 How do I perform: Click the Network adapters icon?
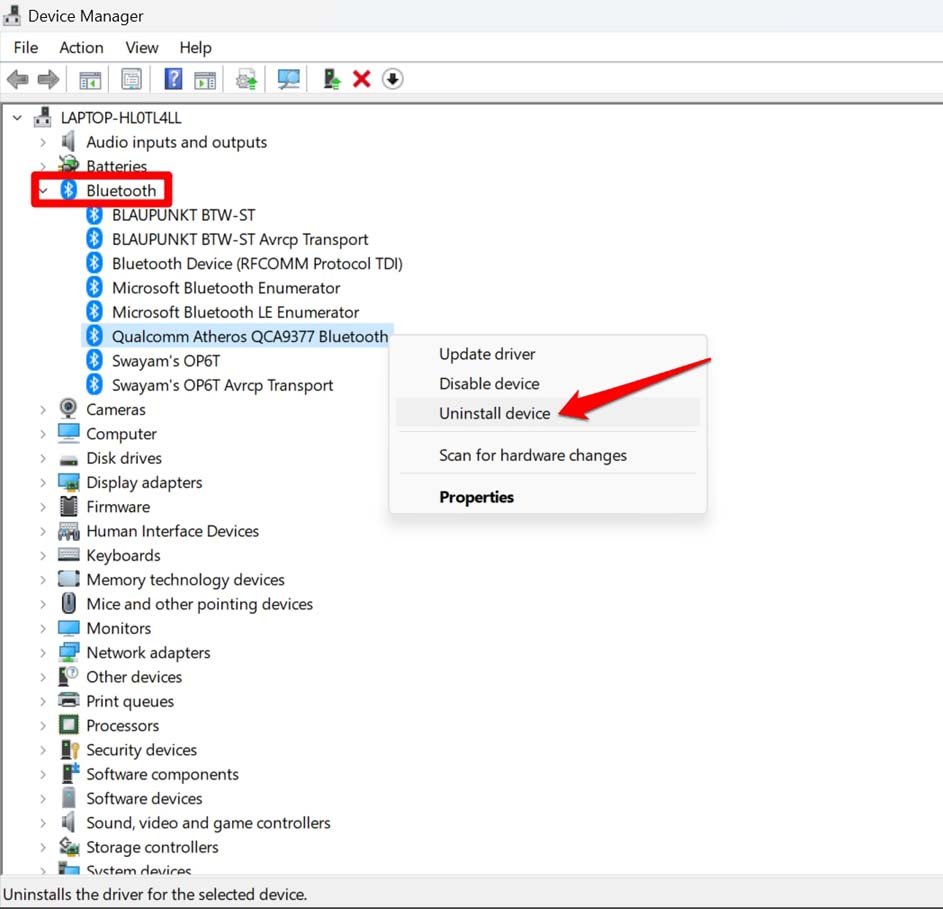click(x=69, y=652)
